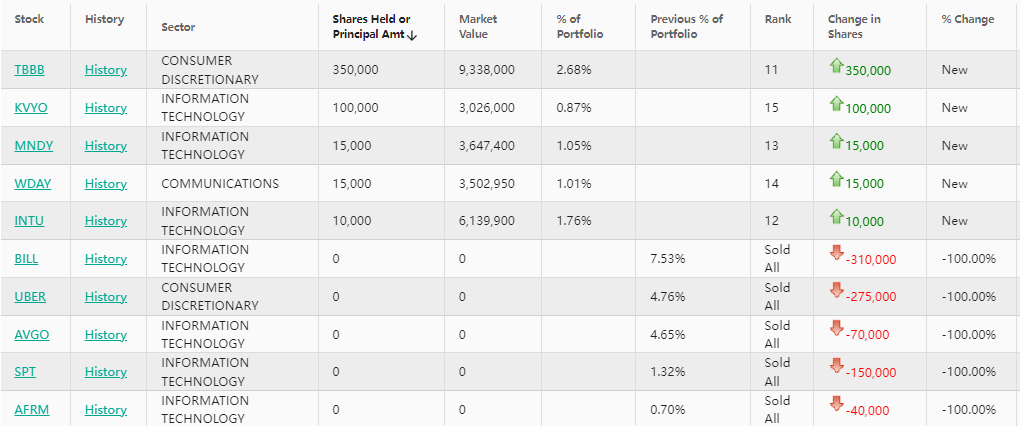Click the red down arrow for UBER
The height and width of the screenshot is (426, 1020).
click(836, 292)
